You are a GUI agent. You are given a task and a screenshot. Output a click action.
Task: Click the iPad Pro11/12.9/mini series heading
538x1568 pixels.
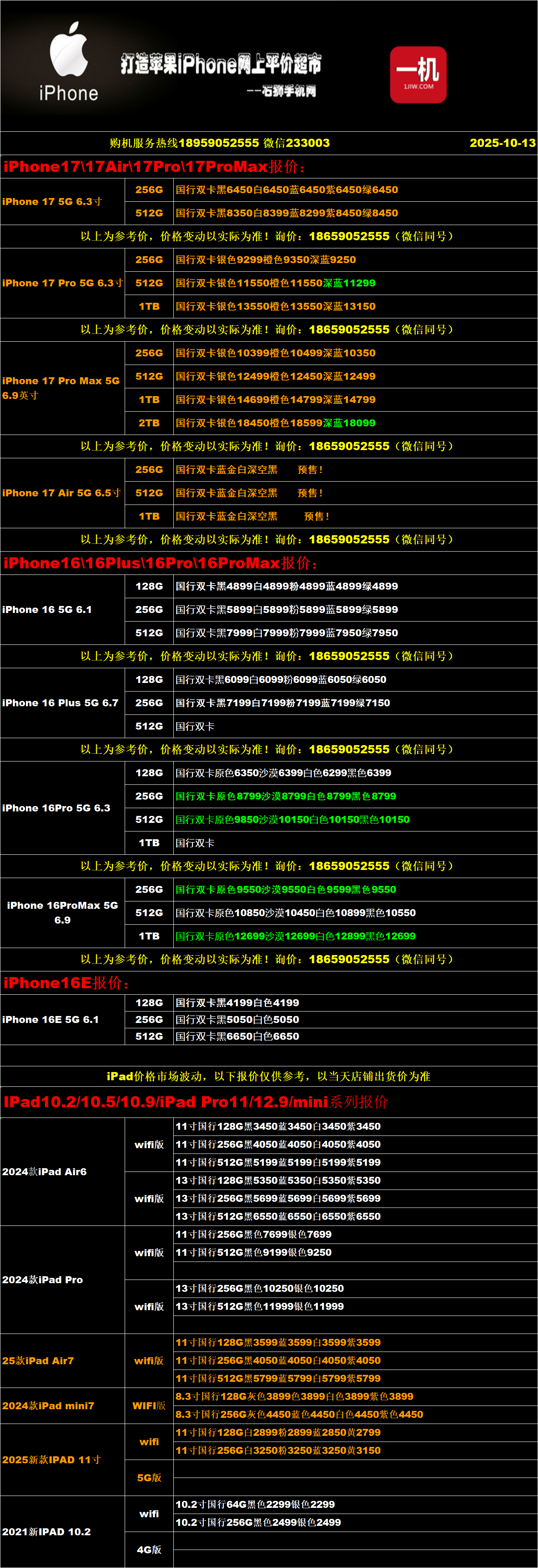point(195,1102)
